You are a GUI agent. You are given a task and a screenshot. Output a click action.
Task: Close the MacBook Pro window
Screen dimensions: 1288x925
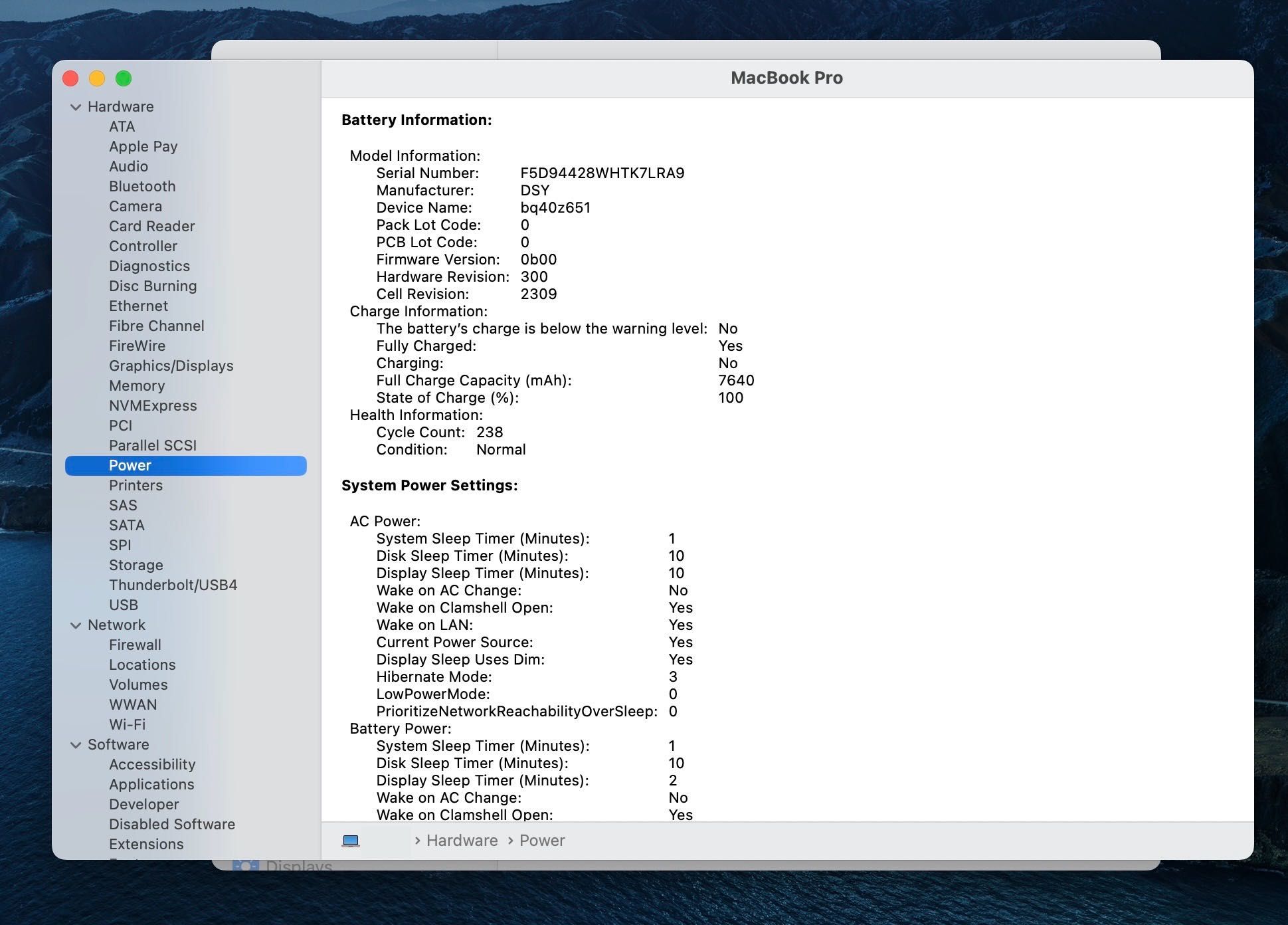point(70,78)
